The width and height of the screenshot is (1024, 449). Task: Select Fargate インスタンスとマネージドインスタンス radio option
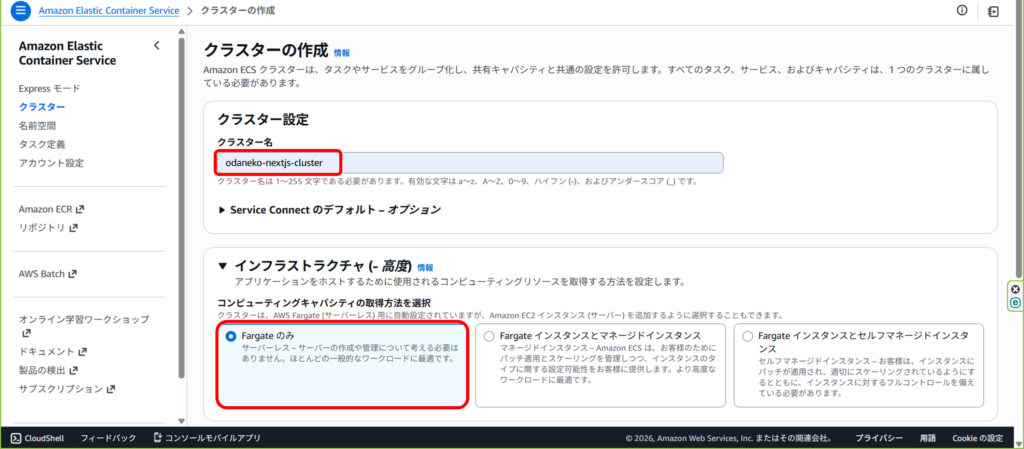click(488, 336)
